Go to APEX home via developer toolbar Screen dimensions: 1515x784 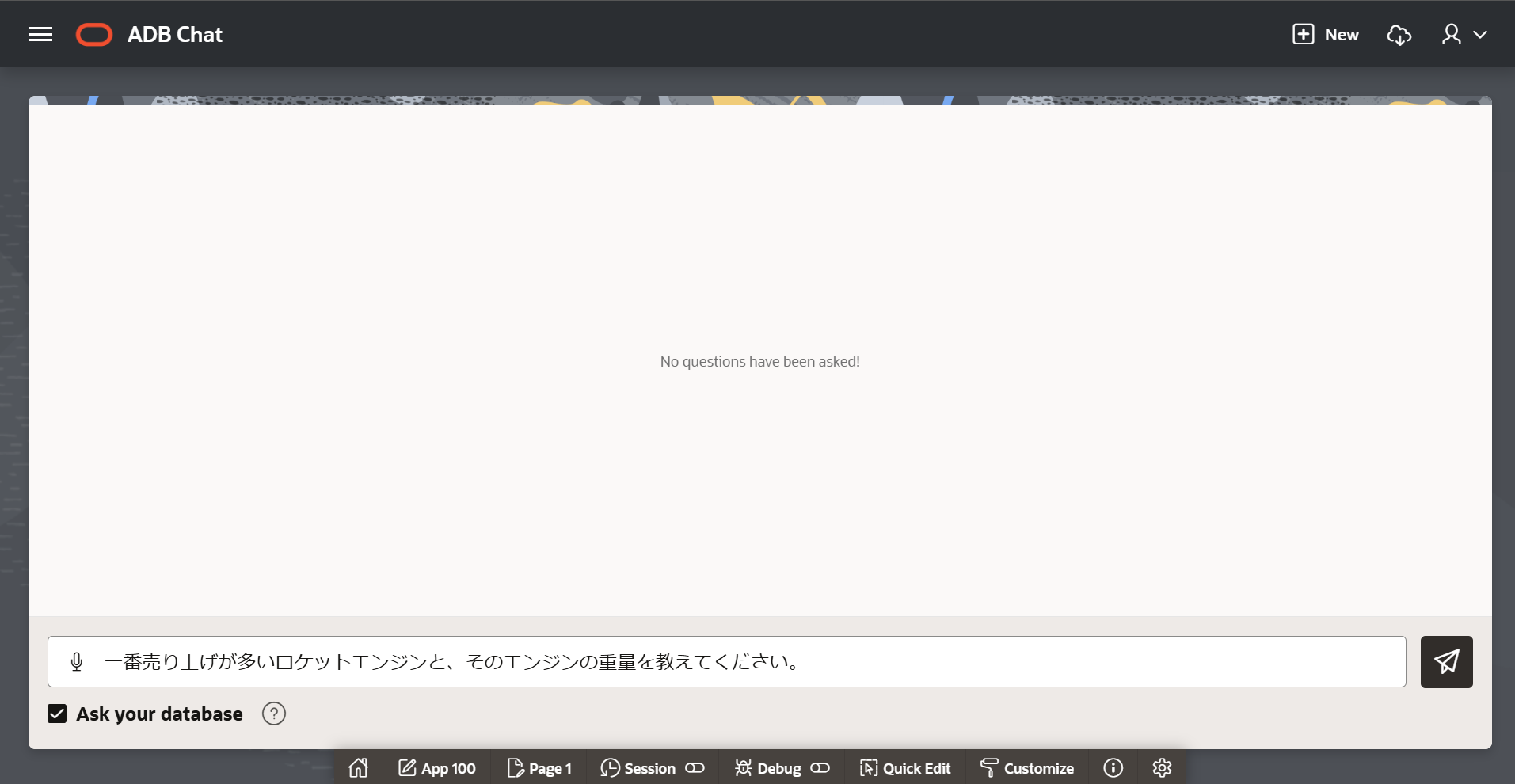tap(359, 767)
